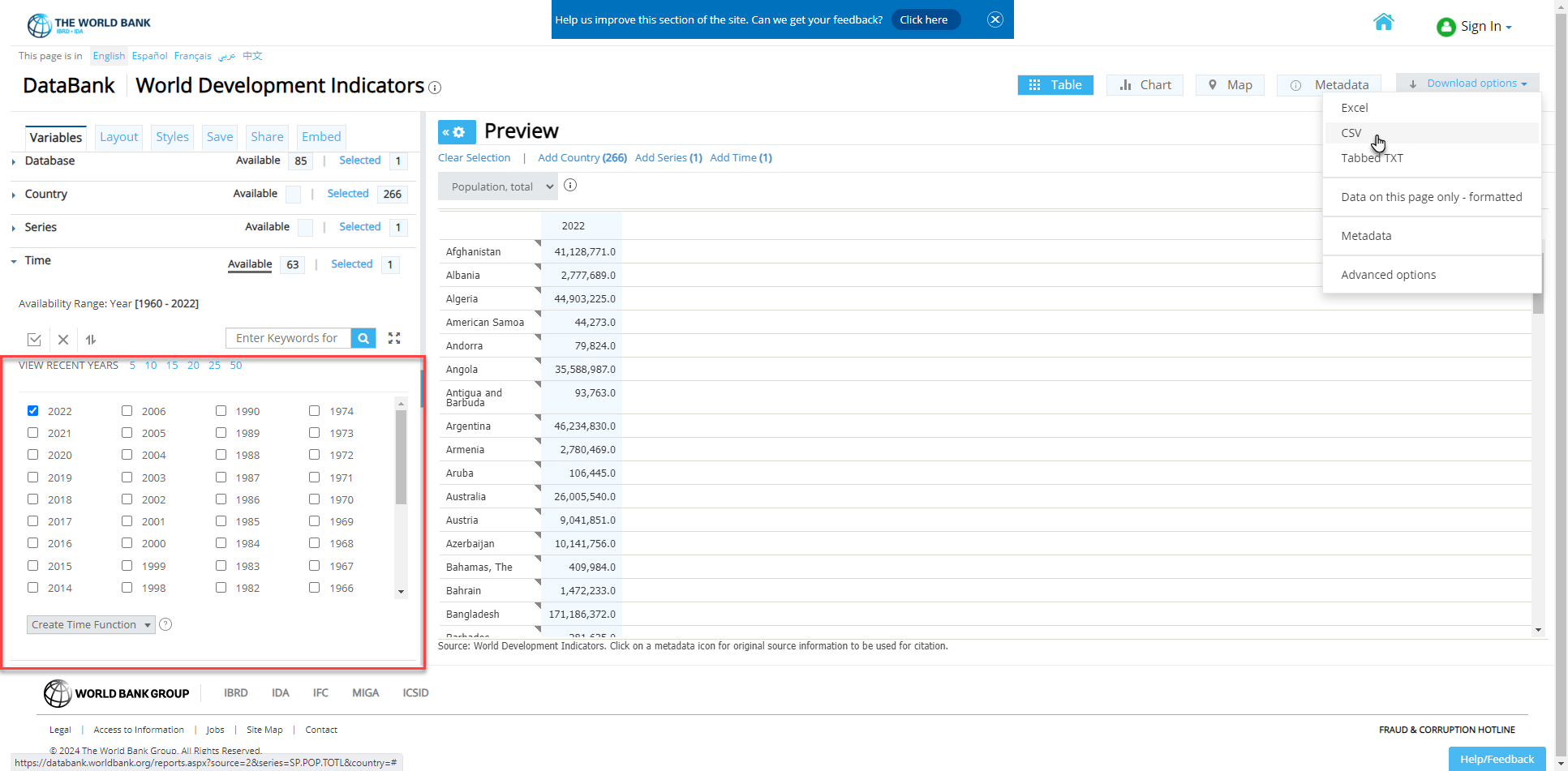Click the Clear Selection link

(x=475, y=158)
